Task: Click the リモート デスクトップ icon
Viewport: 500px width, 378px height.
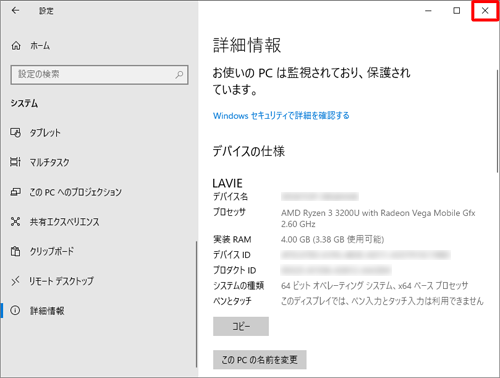Action: point(16,281)
